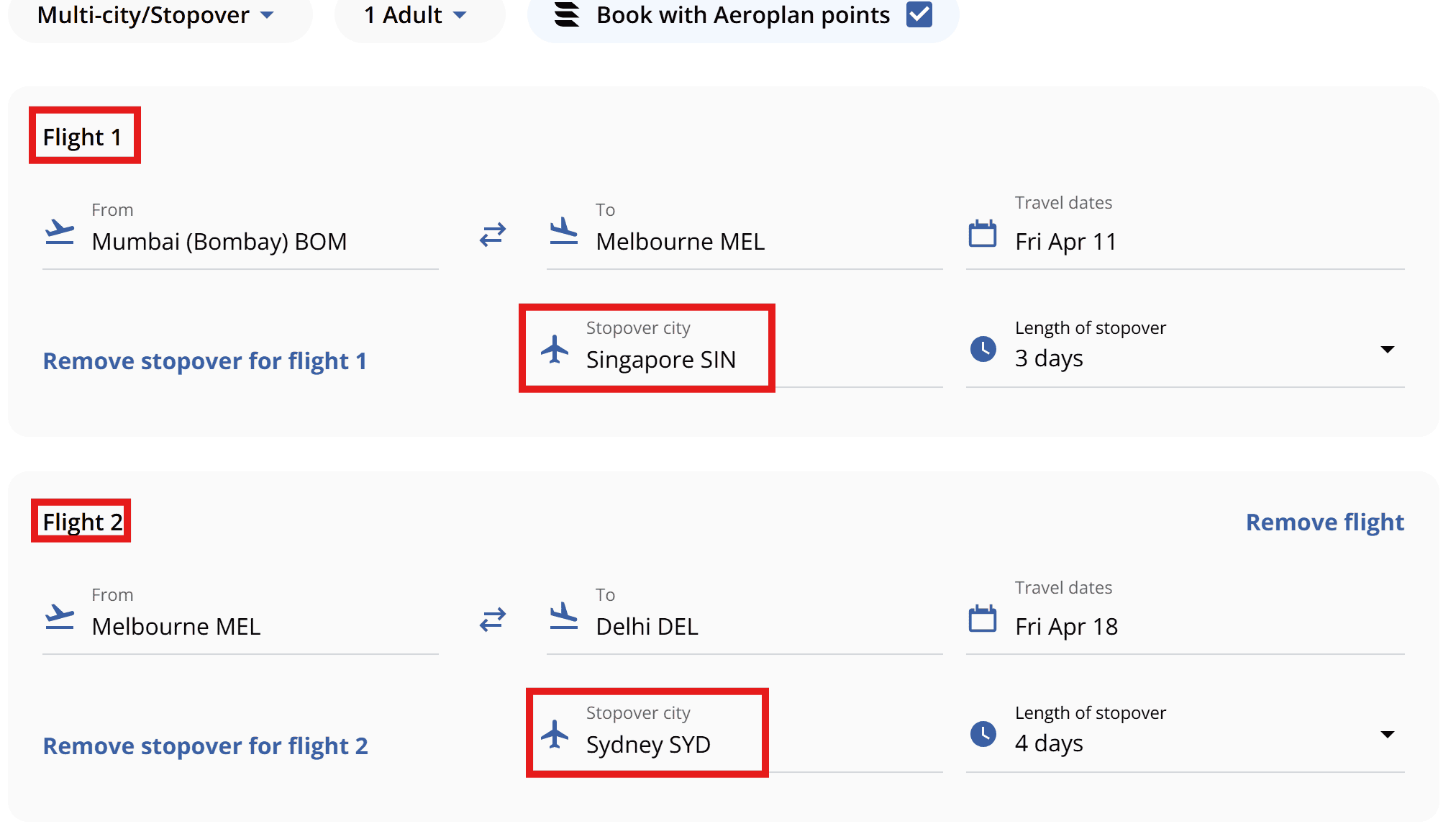Select Remove flight for Flight 2
The height and width of the screenshot is (829, 1456).
(1324, 522)
